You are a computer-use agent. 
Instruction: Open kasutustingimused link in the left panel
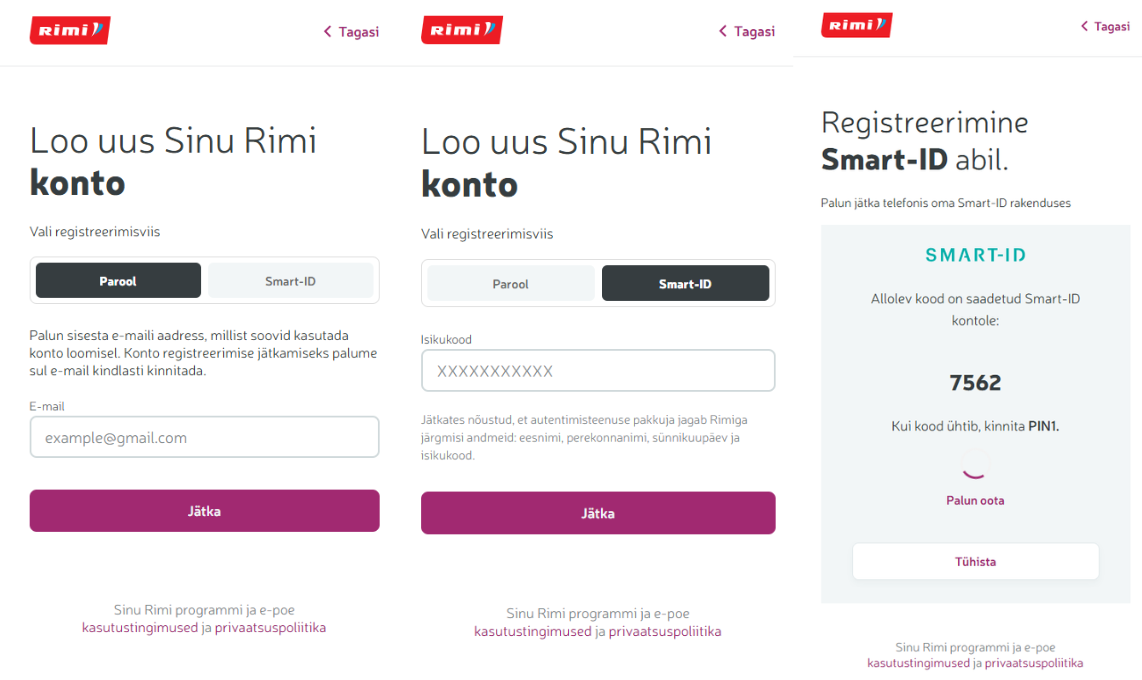tap(140, 628)
